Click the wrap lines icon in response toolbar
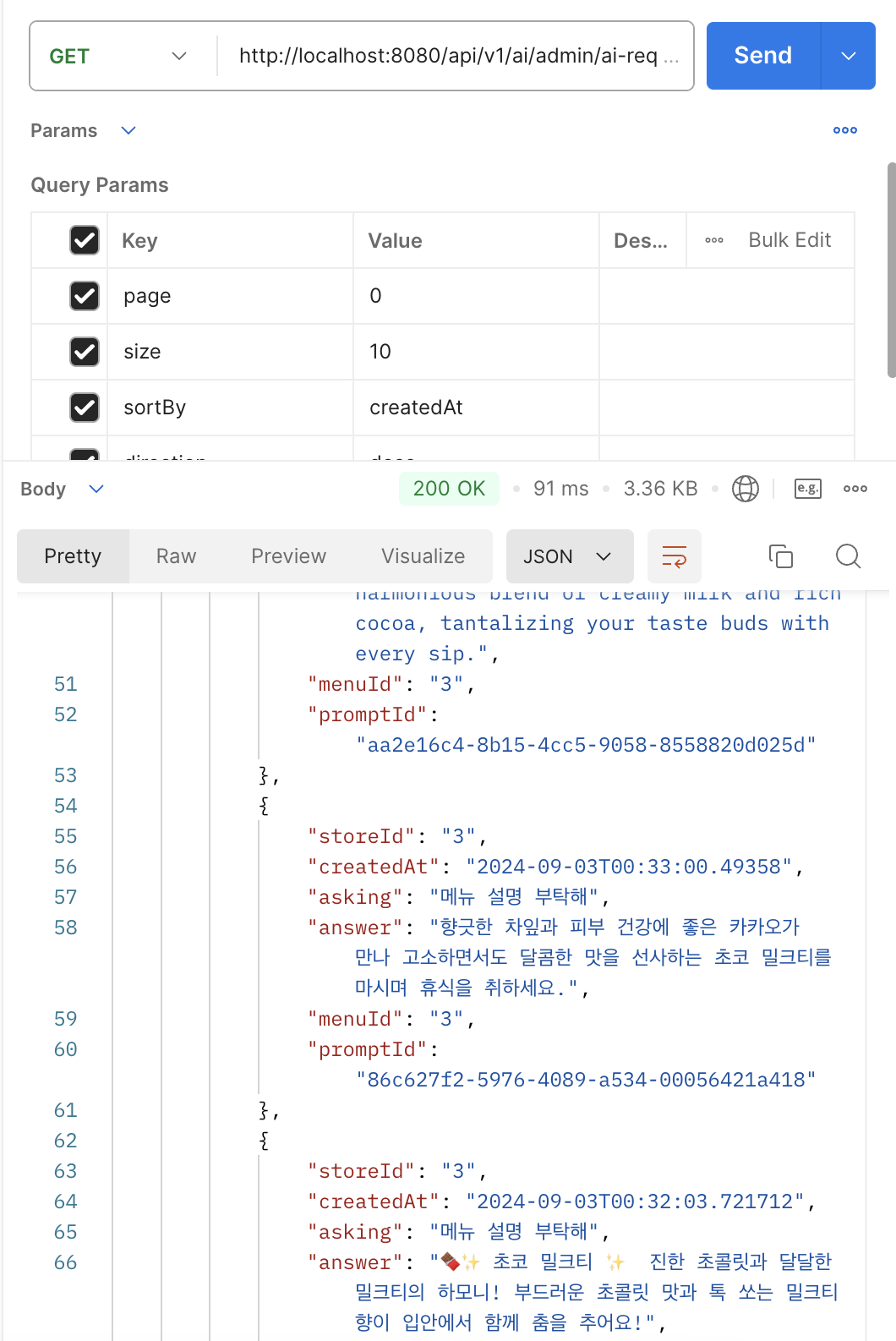Image resolution: width=896 pixels, height=1341 pixels. [x=674, y=556]
